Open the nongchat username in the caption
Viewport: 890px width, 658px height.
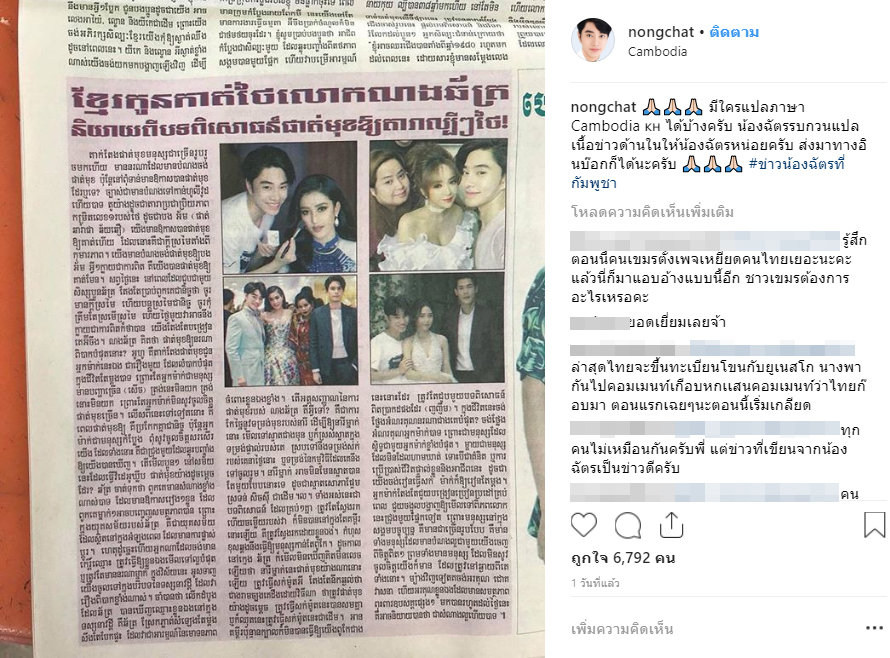(604, 107)
